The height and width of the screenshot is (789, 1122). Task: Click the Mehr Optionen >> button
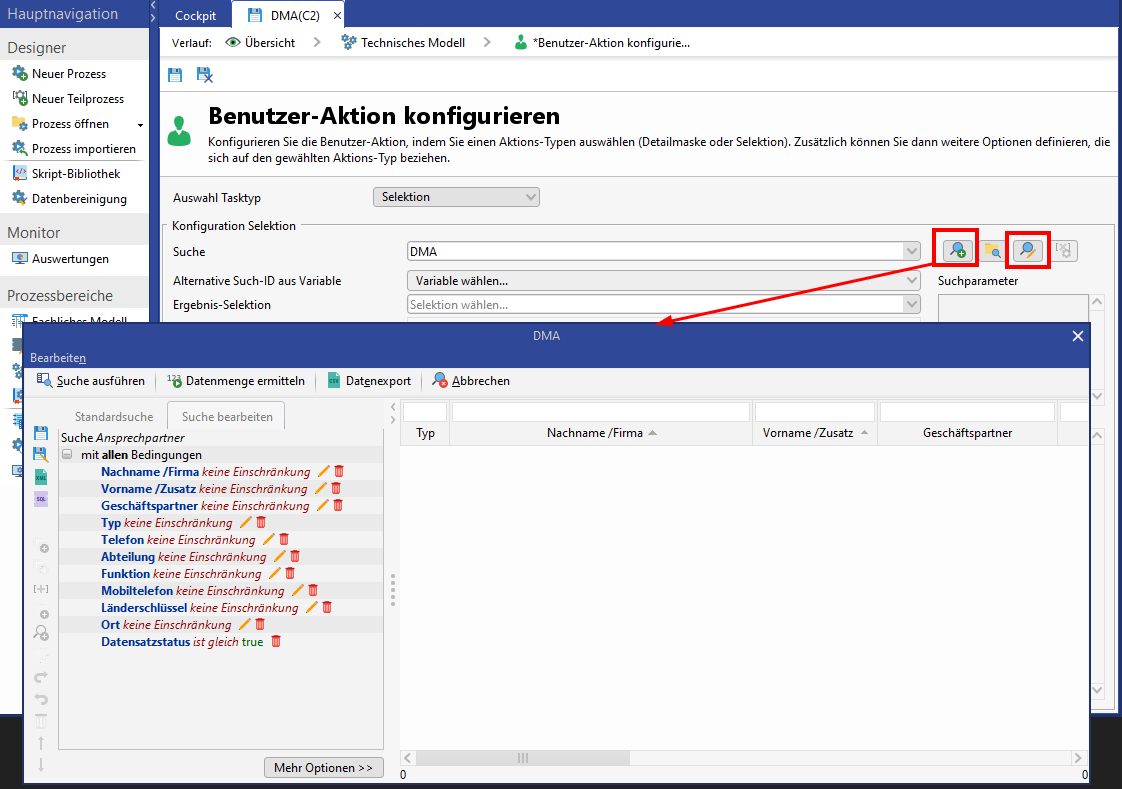pos(323,768)
